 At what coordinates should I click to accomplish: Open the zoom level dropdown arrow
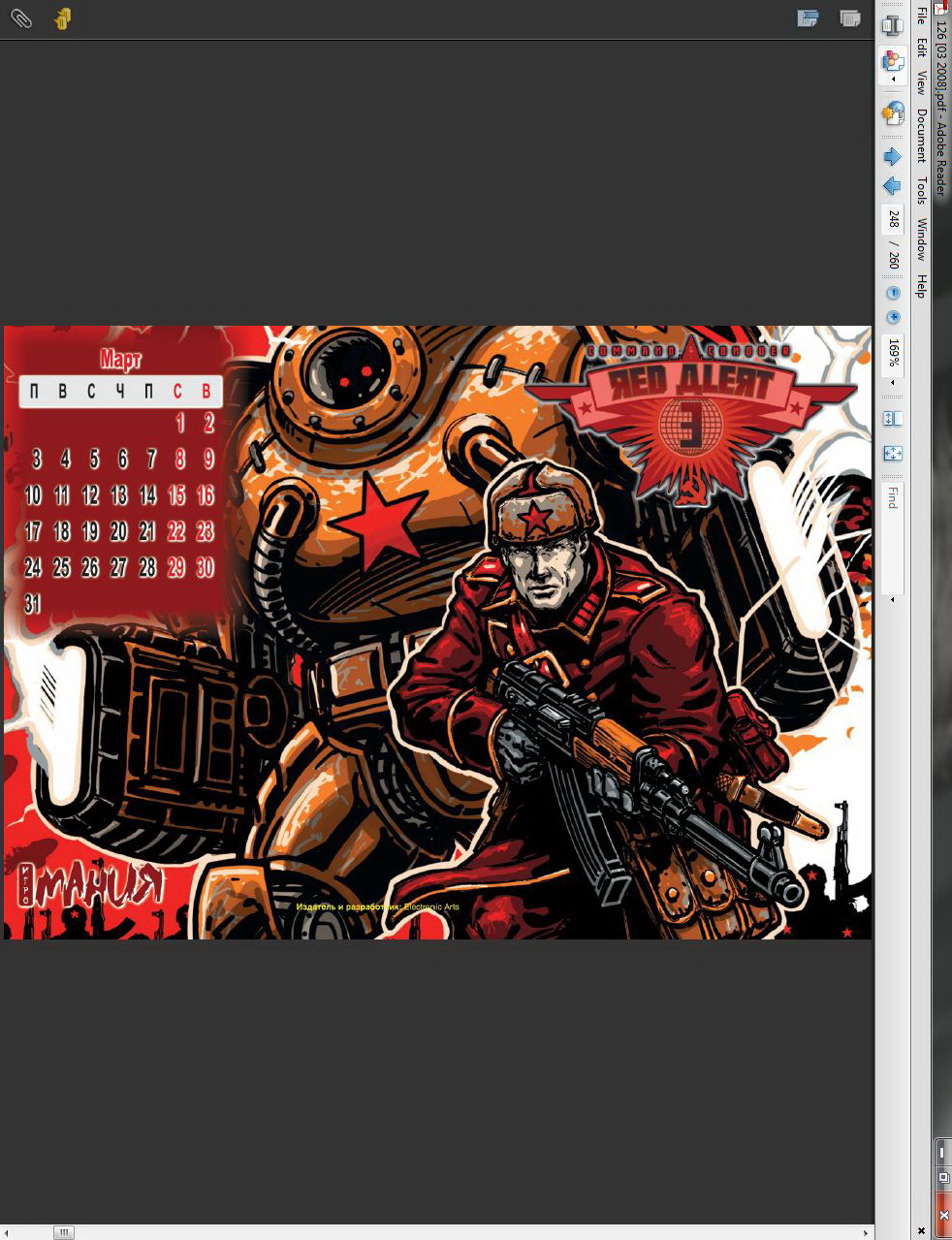(893, 383)
